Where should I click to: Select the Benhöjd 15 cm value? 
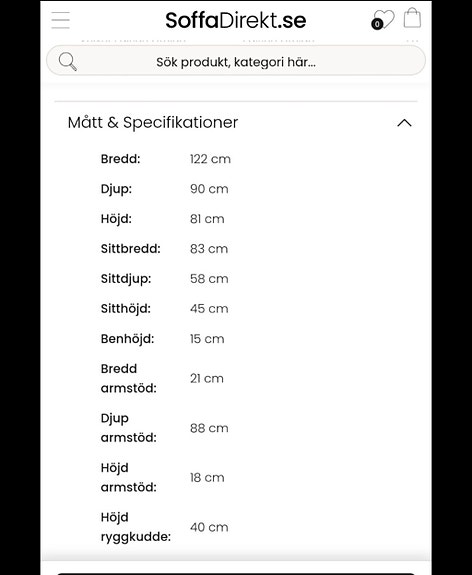207,339
